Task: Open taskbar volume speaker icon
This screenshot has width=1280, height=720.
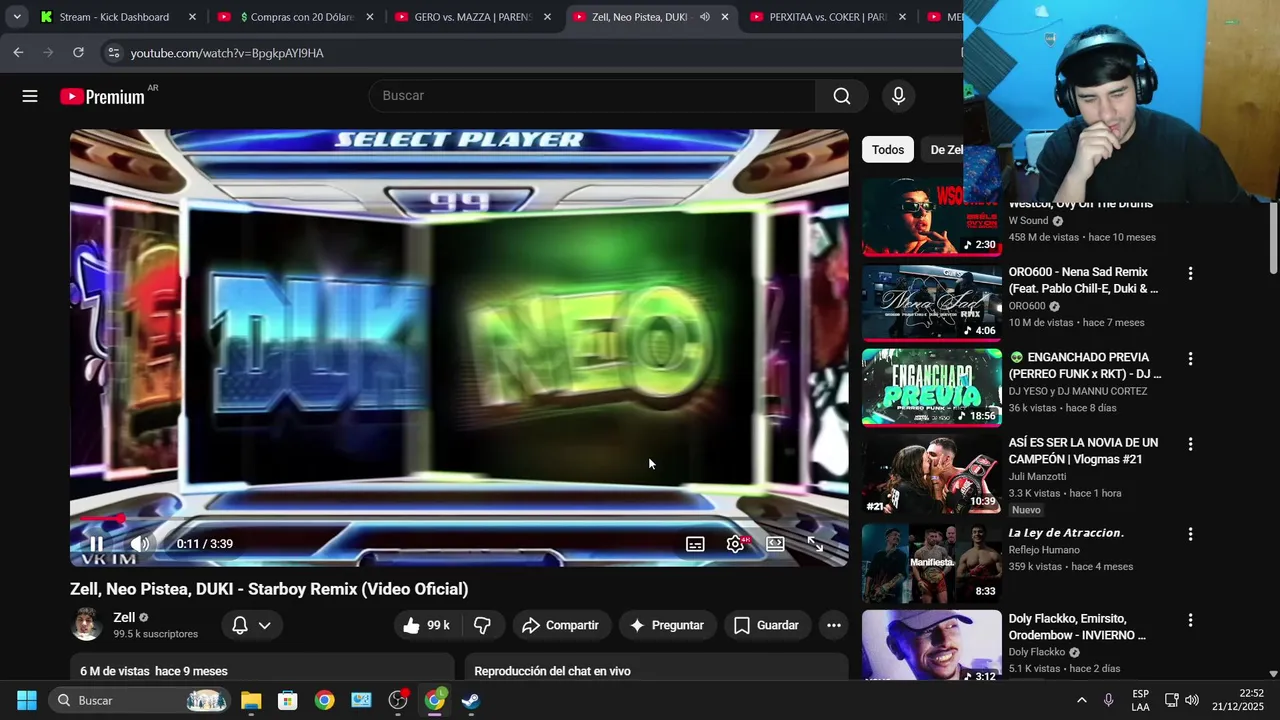Action: pos(1191,700)
